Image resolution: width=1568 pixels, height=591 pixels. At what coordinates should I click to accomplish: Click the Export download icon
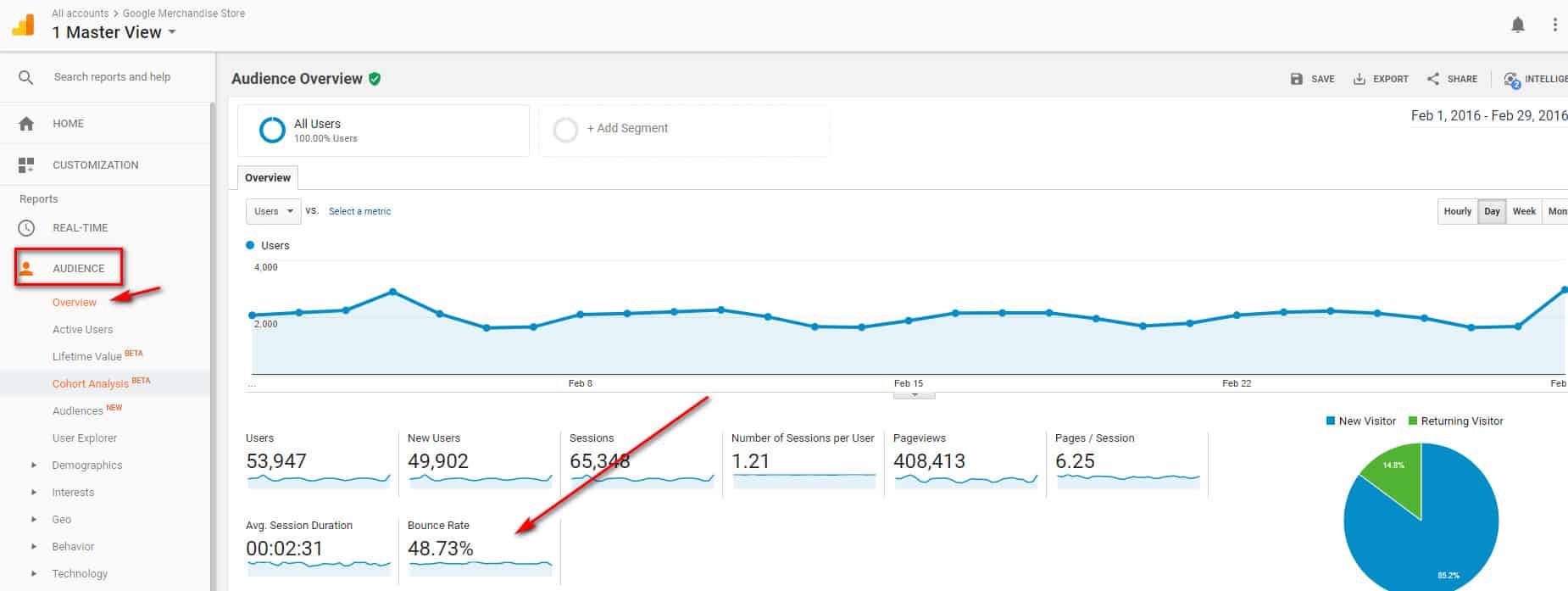1359,79
